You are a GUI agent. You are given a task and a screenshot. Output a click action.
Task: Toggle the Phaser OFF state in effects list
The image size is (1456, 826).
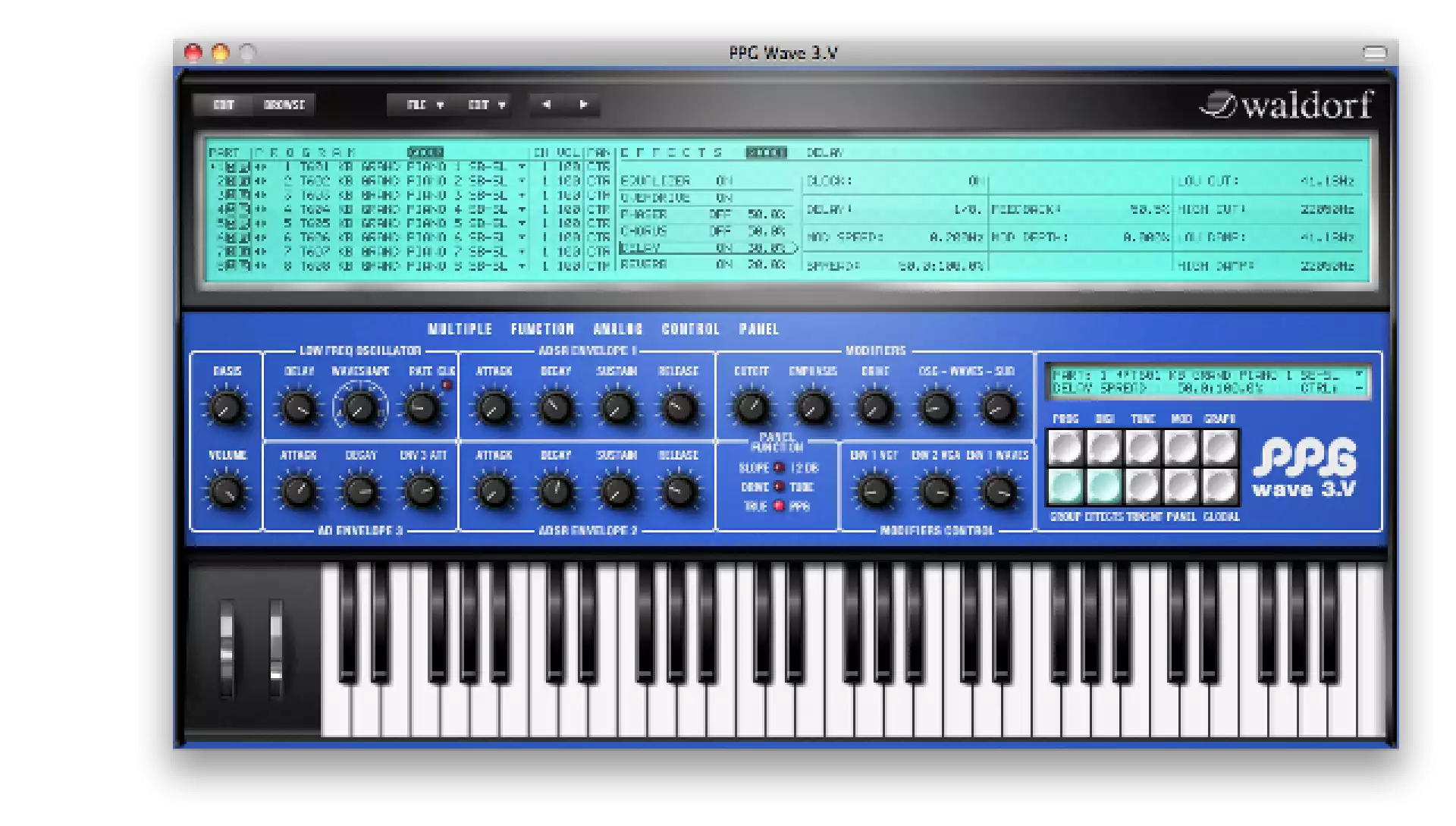[720, 215]
